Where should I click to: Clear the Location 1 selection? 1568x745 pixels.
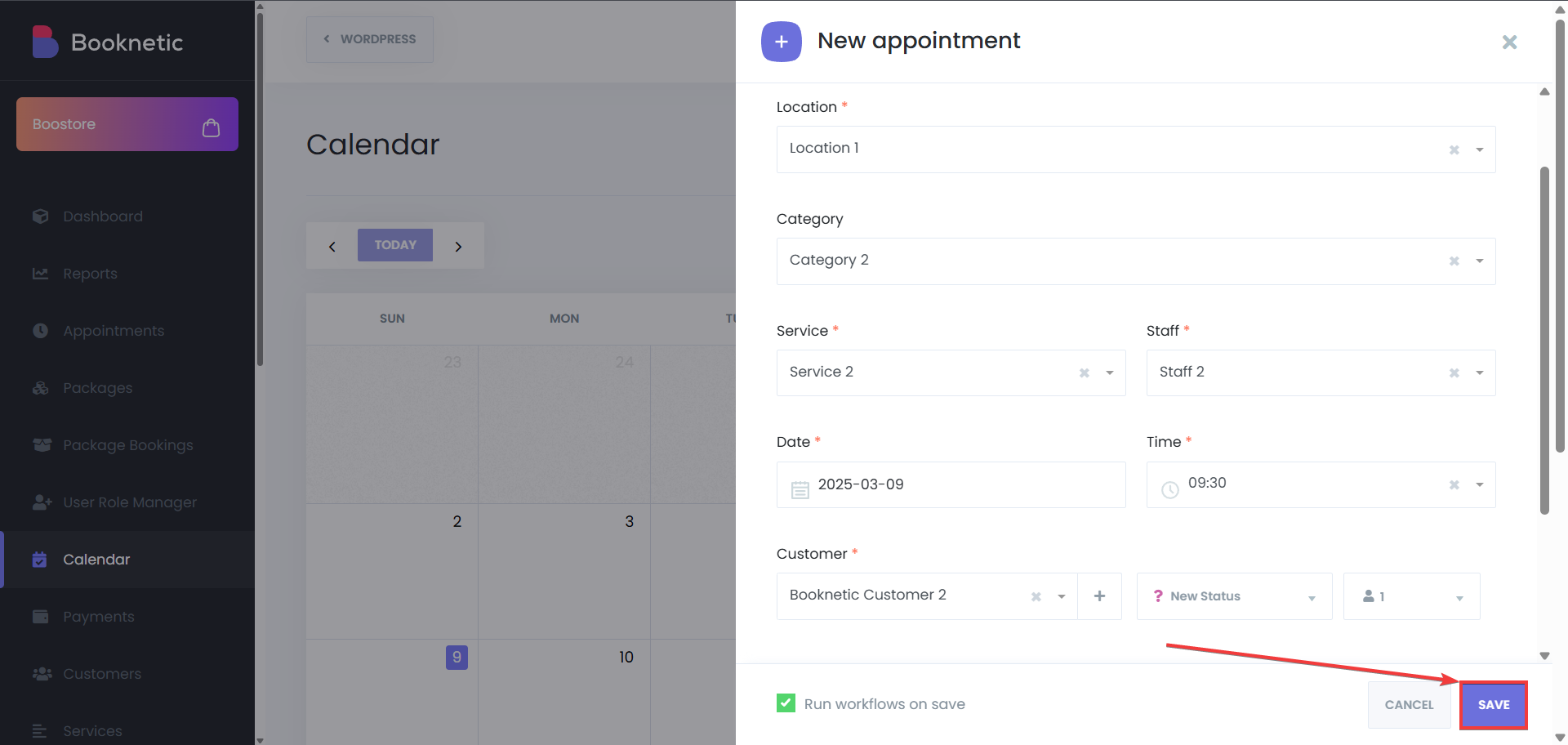point(1454,149)
